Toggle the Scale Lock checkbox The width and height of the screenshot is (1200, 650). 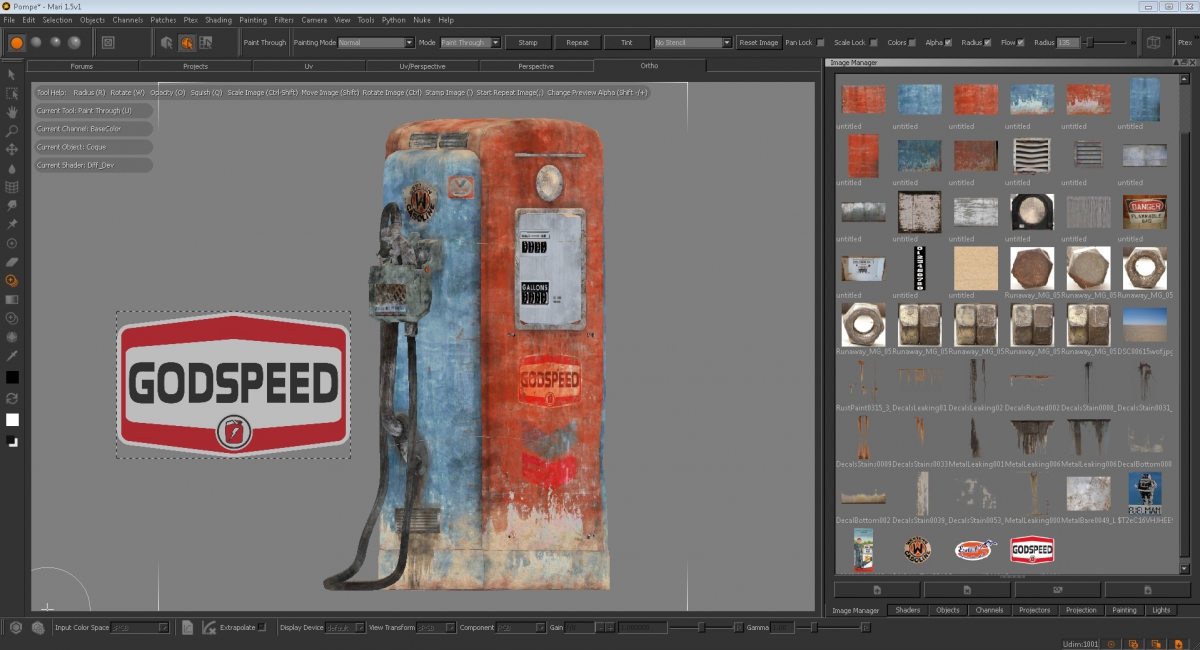[x=873, y=43]
